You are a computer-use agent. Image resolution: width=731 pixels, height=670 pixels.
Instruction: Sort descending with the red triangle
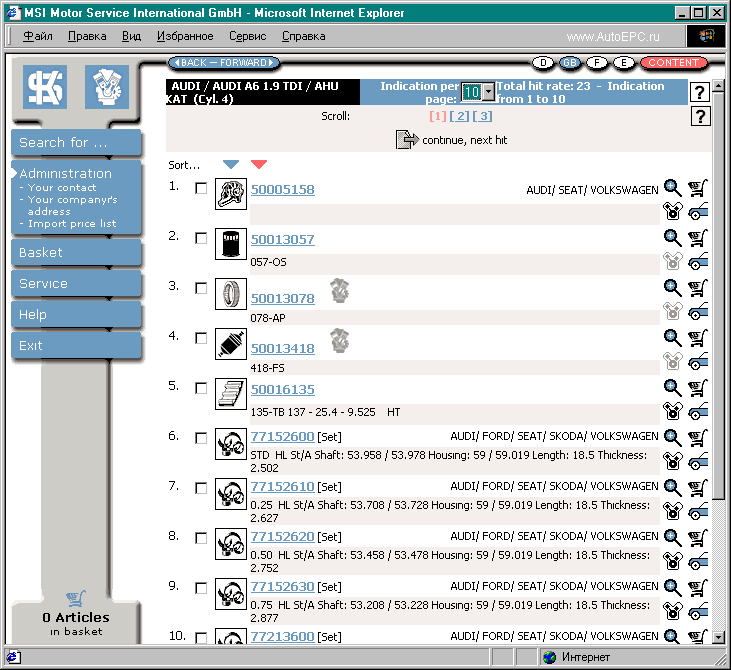tap(259, 164)
